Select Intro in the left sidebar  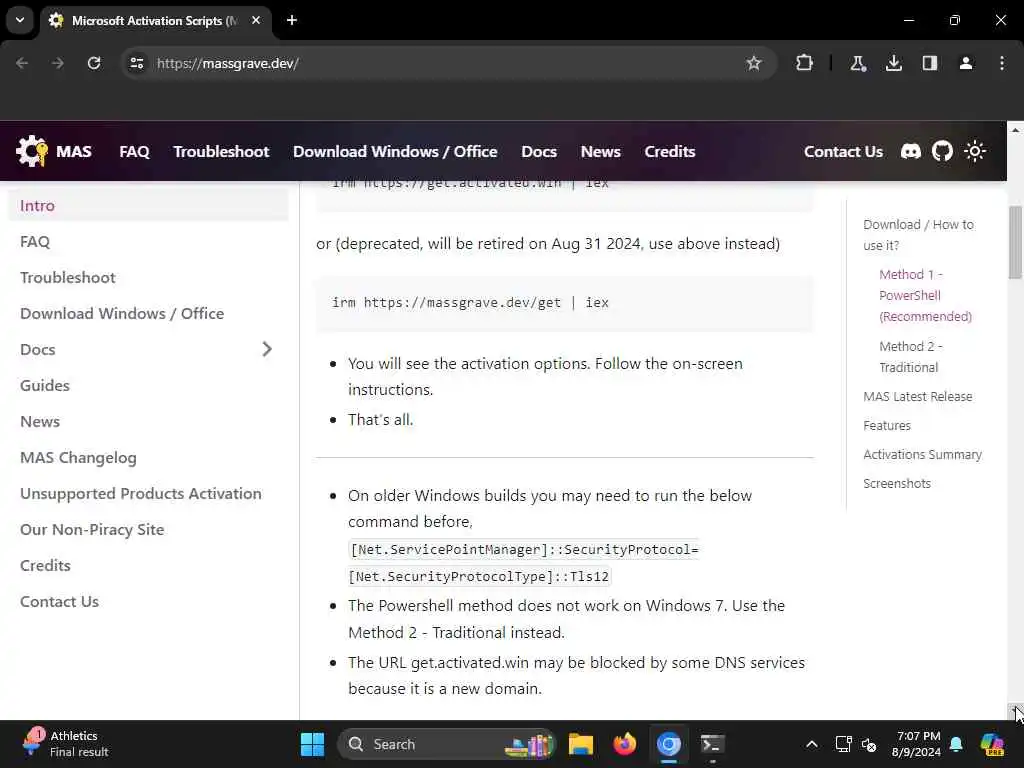click(x=148, y=206)
